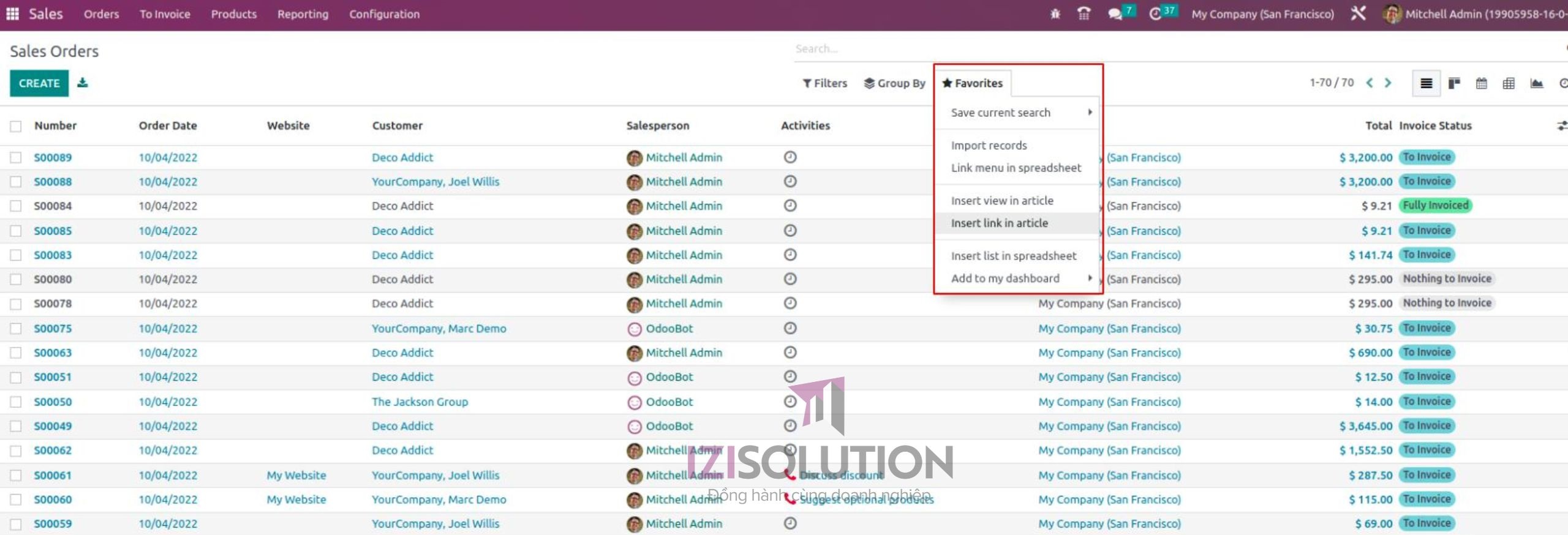Image resolution: width=1568 pixels, height=535 pixels.
Task: Click OdooBot avatar in S00051 row
Action: [635, 378]
